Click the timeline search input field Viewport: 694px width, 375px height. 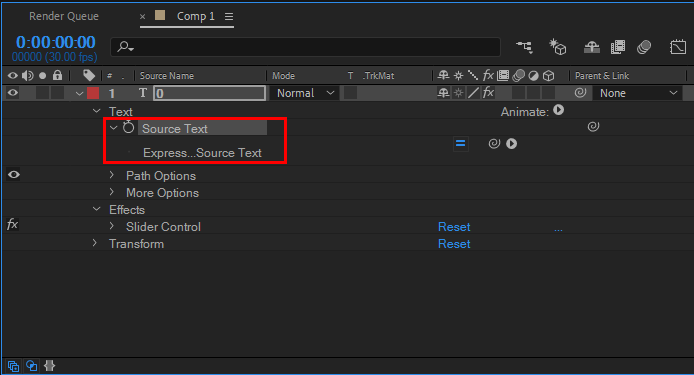(x=305, y=46)
